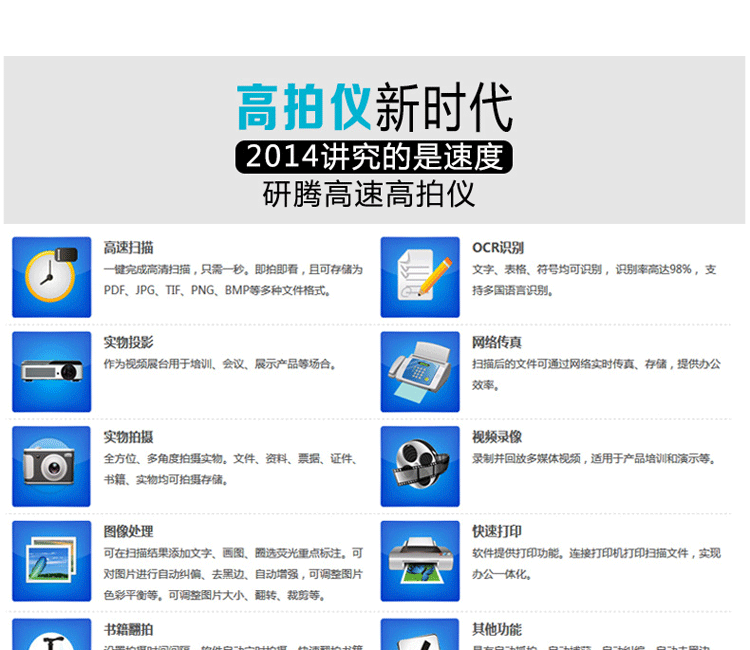The height and width of the screenshot is (650, 750).
Task: Click the 录制并回放多媒体视频 description
Action: coord(595,459)
